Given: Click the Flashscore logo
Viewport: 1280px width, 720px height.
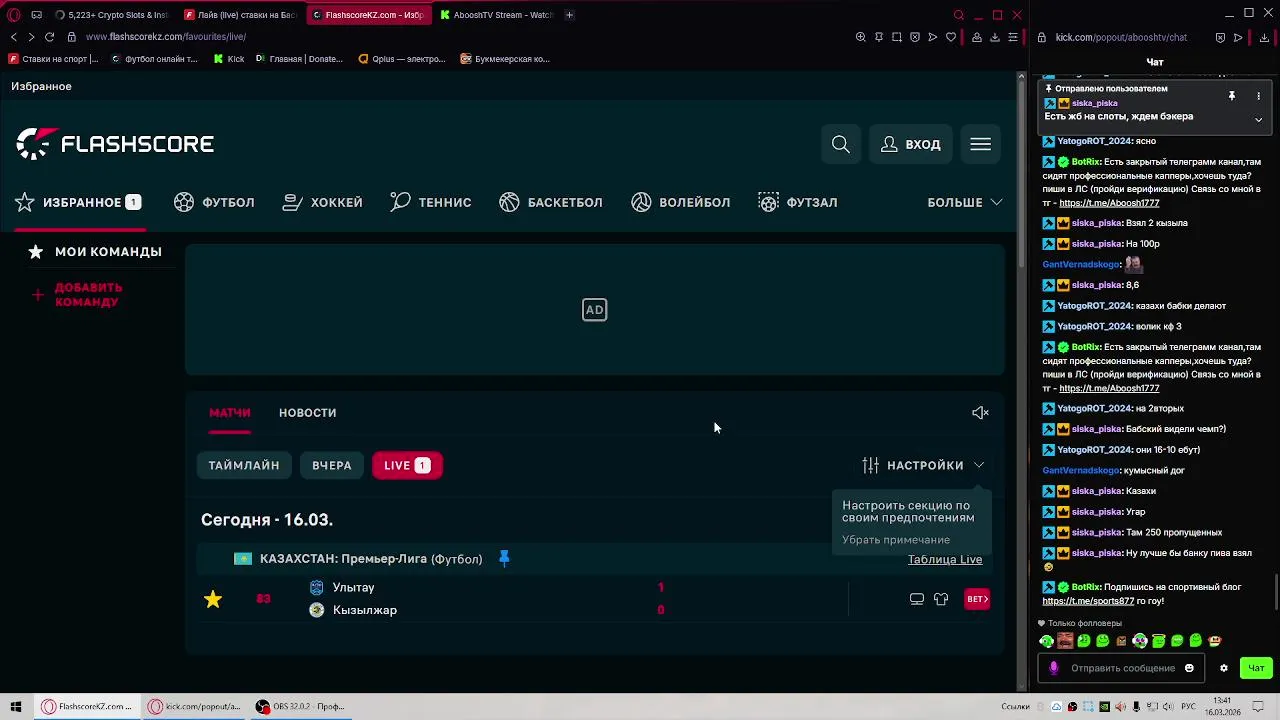Looking at the screenshot, I should click(x=115, y=144).
